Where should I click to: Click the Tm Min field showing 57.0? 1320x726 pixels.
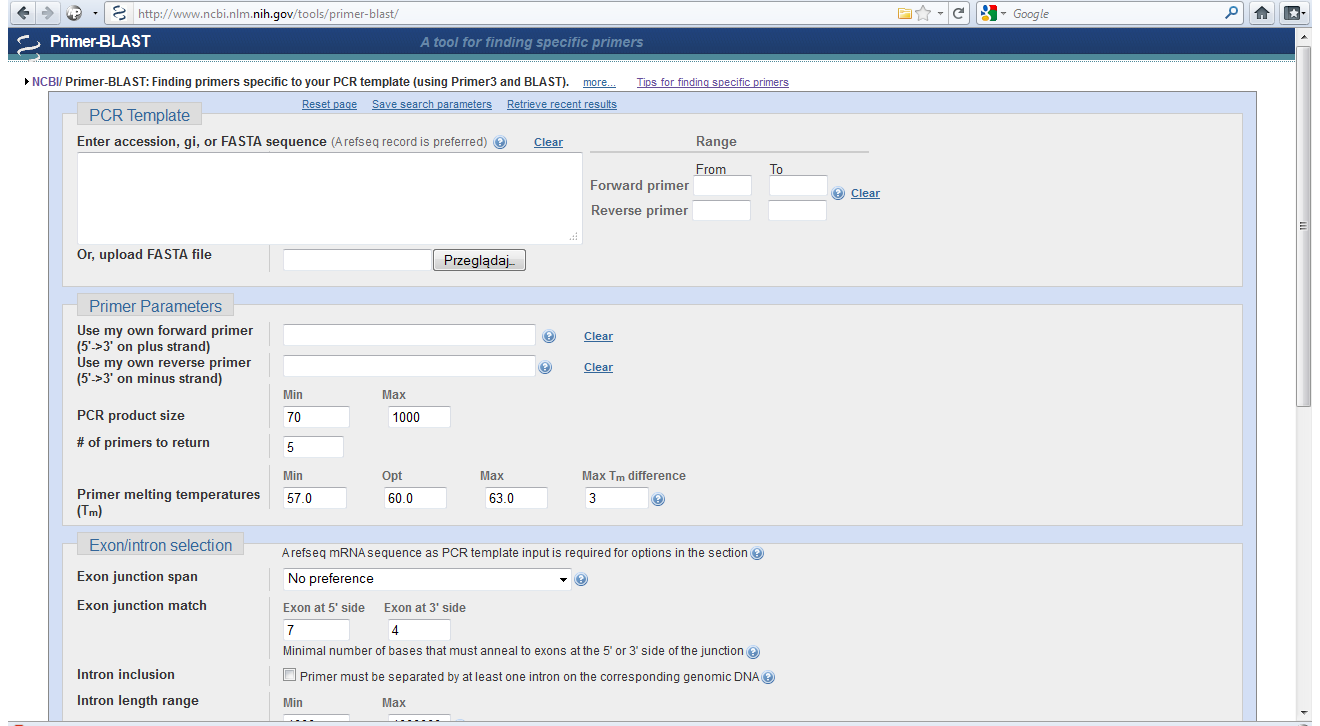click(315, 498)
